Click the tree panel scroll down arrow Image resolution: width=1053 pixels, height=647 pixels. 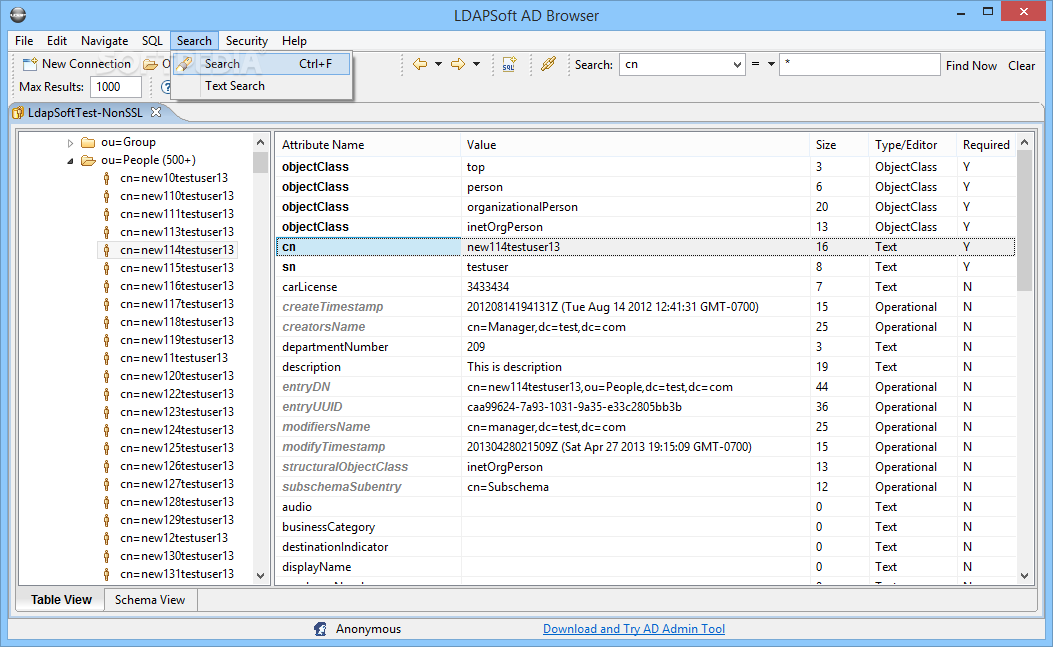click(261, 576)
